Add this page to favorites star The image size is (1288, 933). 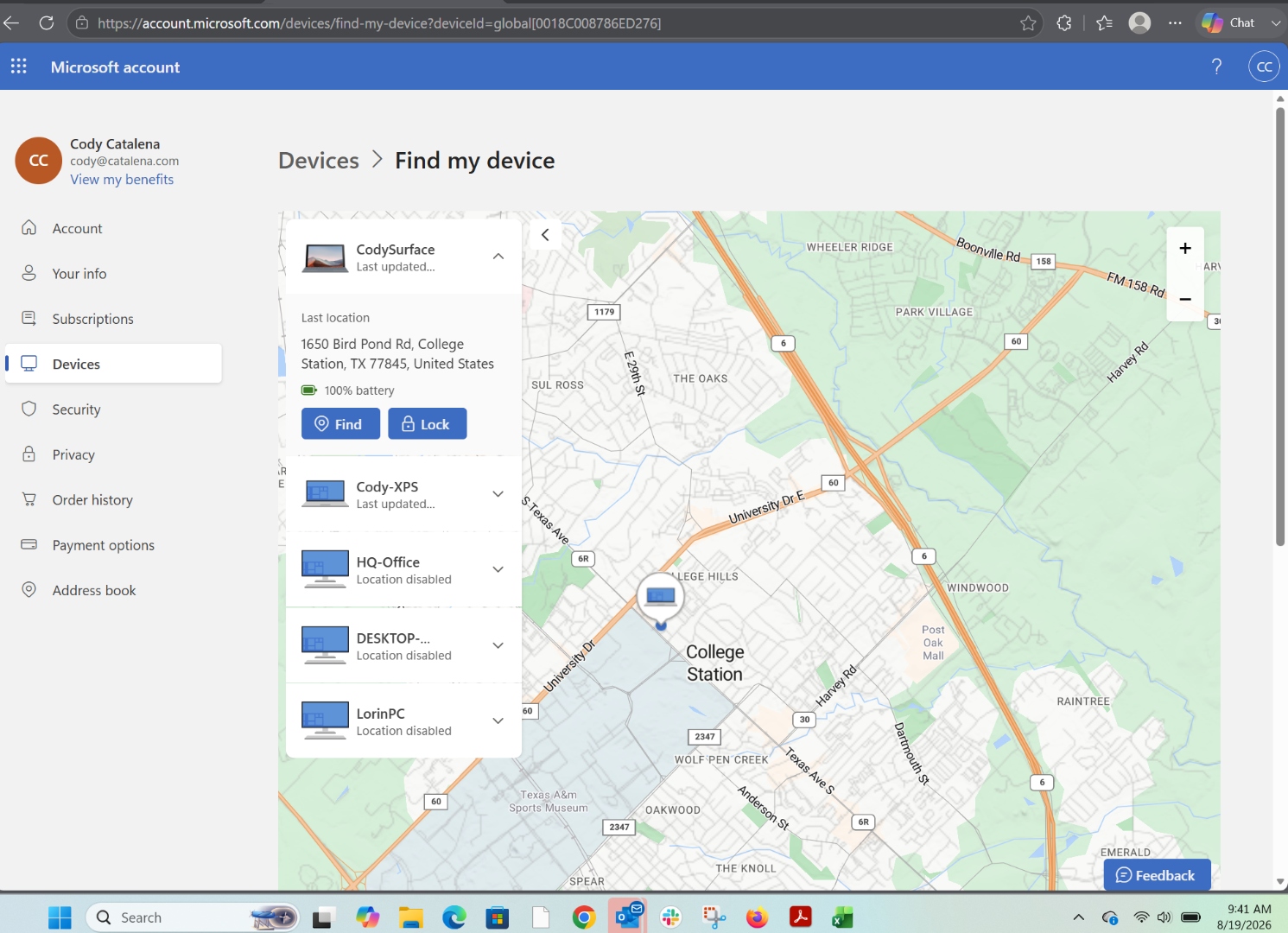click(x=1028, y=23)
